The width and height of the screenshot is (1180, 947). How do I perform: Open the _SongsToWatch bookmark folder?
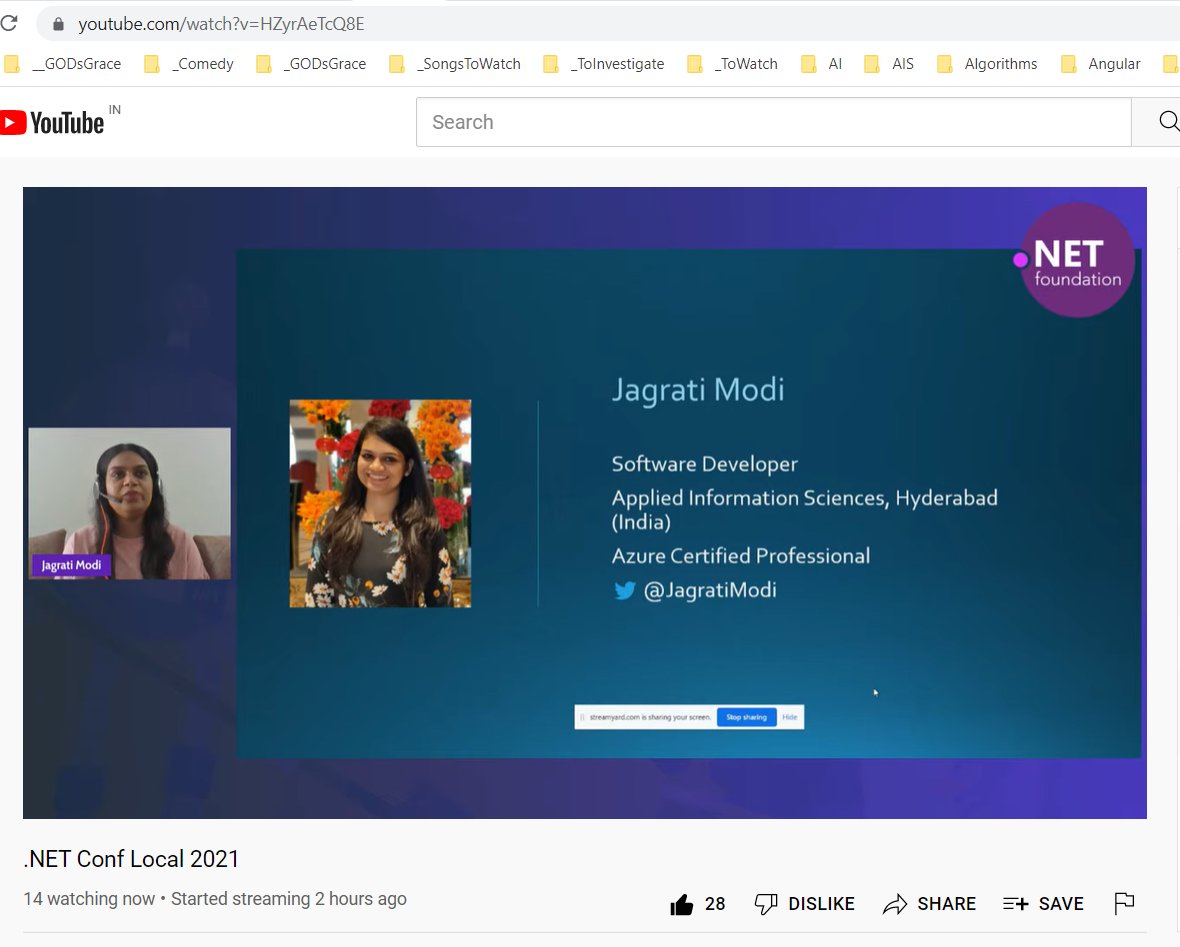click(x=455, y=64)
